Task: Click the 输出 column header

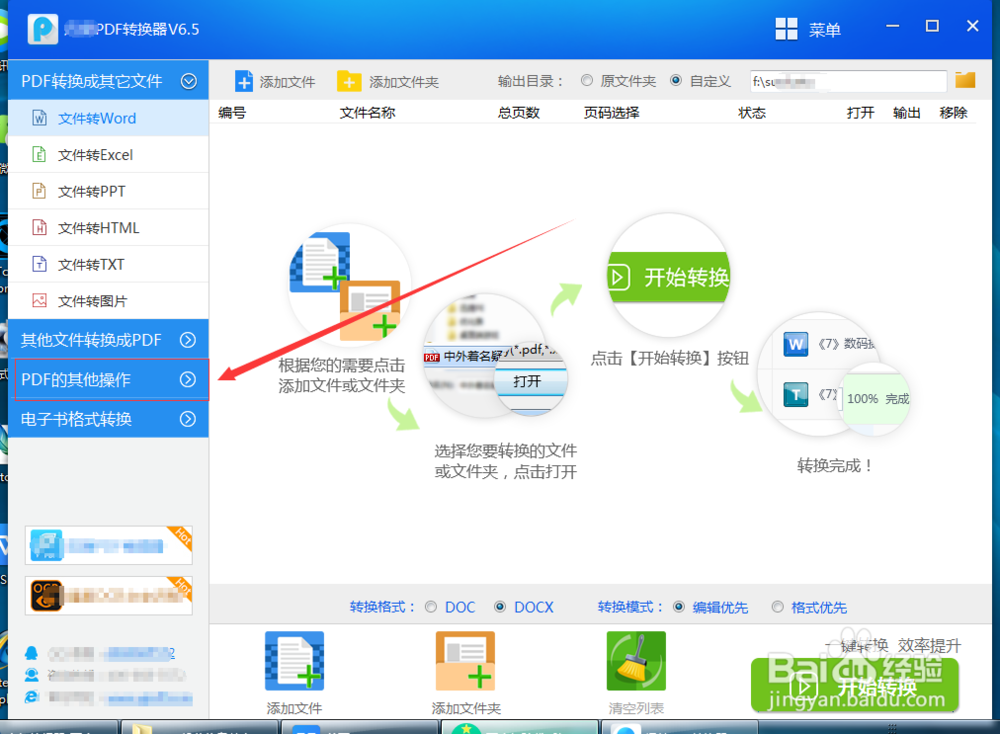Action: (906, 113)
